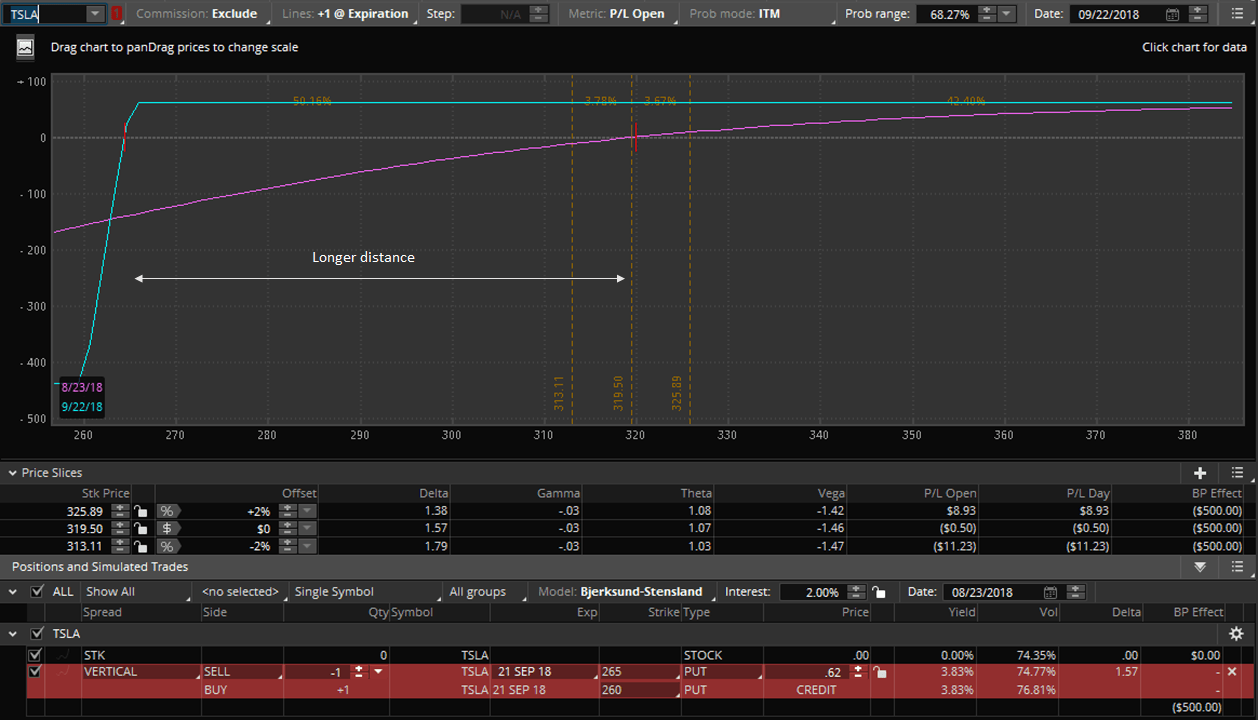Uncheck the ALL positions checkbox

click(37, 592)
